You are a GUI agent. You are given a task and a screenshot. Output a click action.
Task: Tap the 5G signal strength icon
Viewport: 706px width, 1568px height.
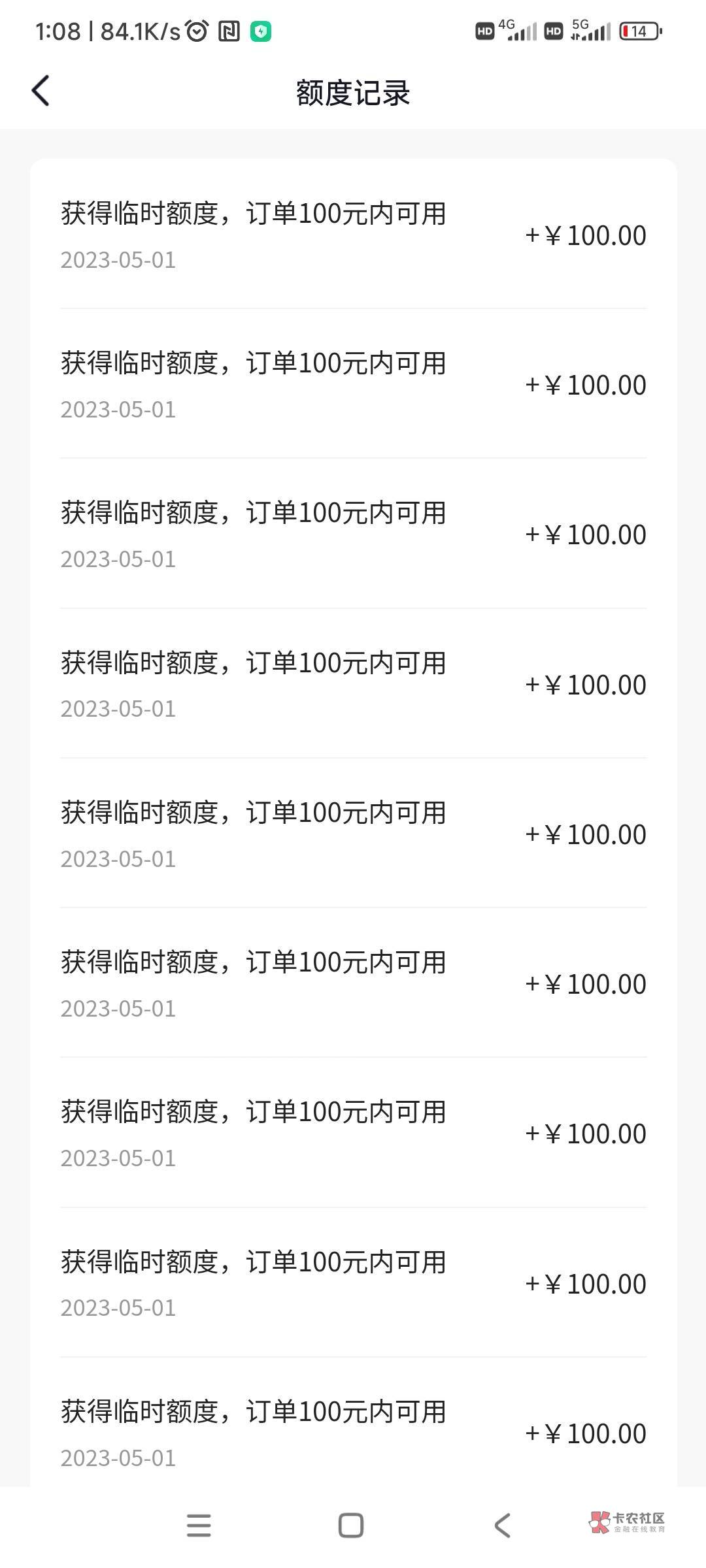point(590,30)
